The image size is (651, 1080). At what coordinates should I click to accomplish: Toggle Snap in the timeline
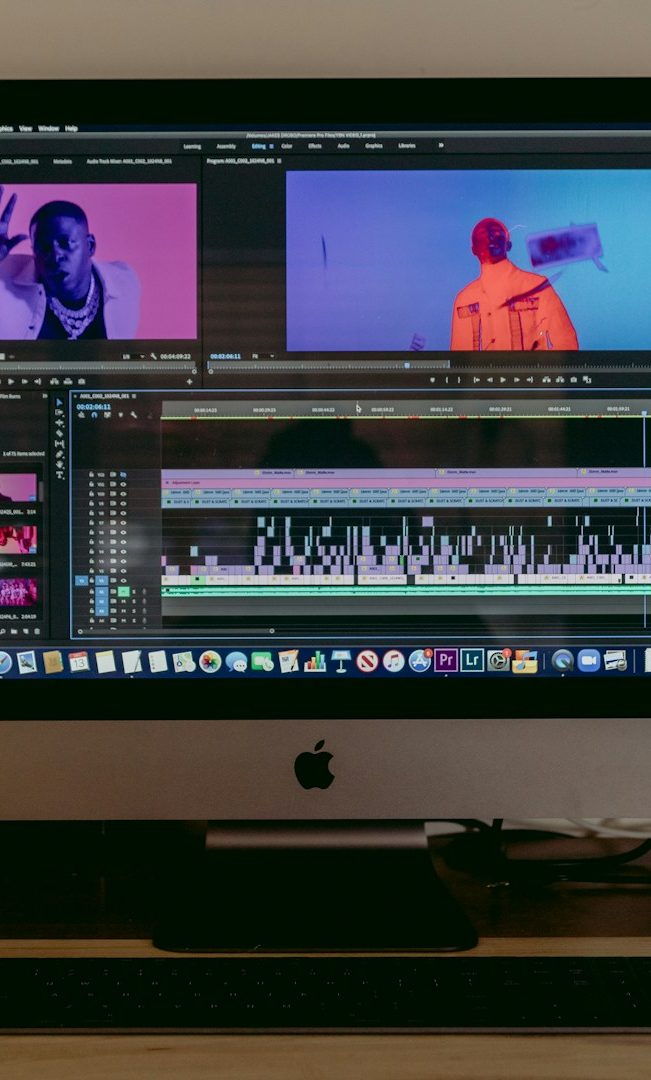[x=94, y=415]
